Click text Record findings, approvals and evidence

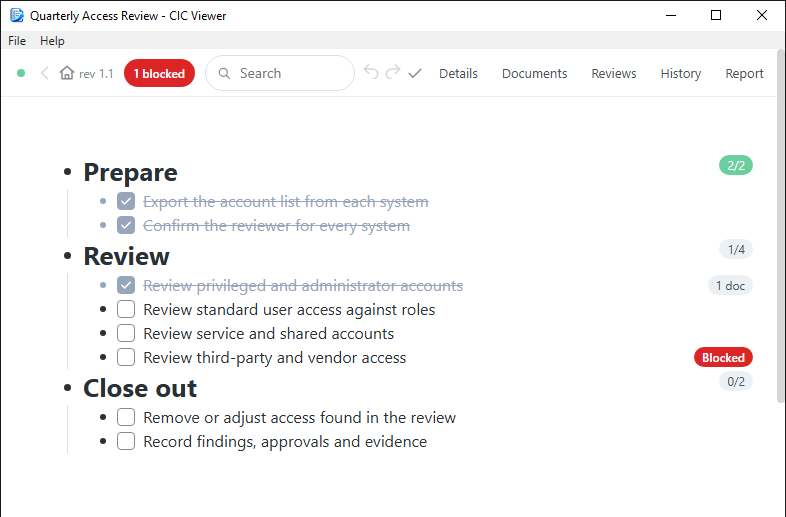click(x=285, y=441)
